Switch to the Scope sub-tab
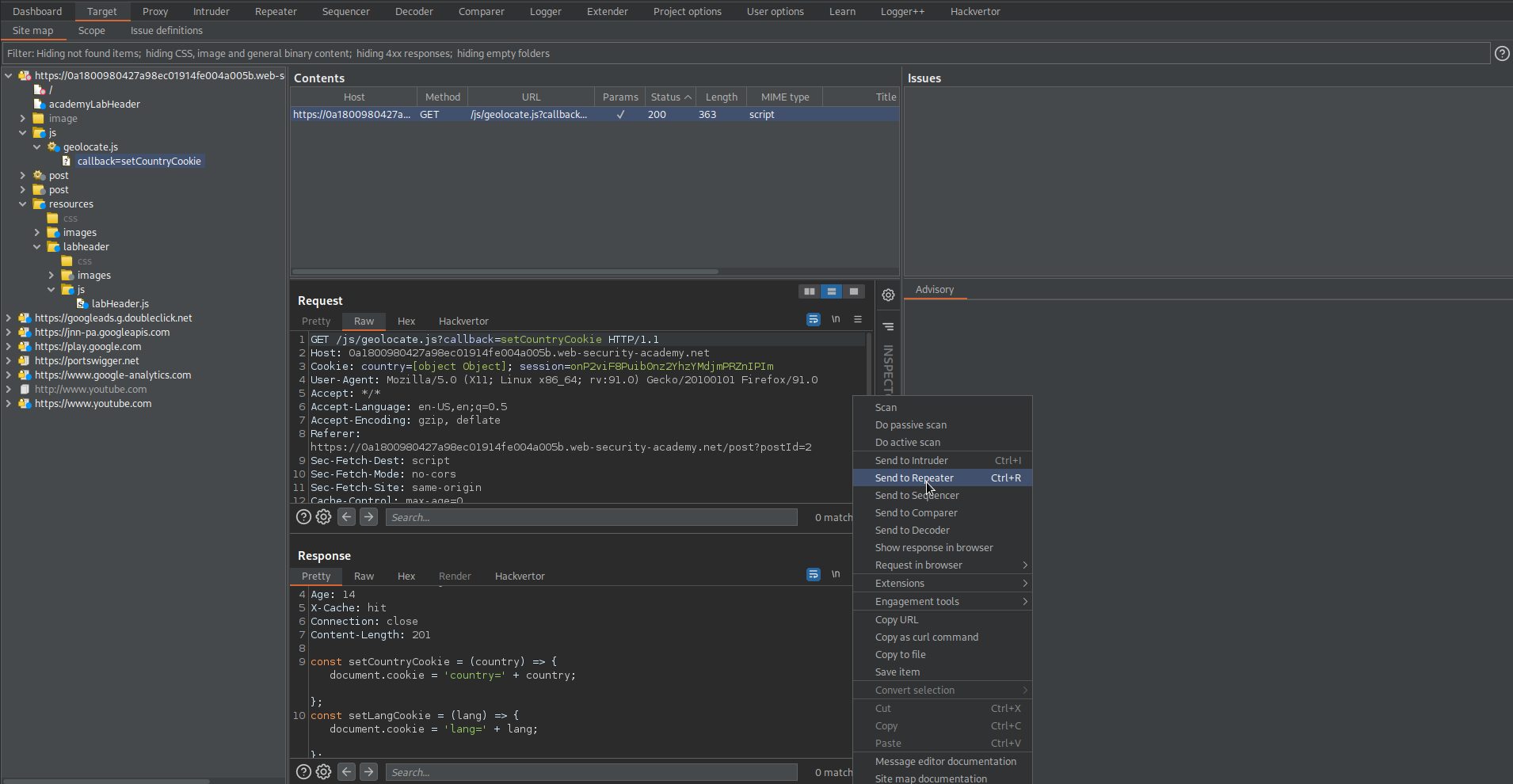 point(92,30)
